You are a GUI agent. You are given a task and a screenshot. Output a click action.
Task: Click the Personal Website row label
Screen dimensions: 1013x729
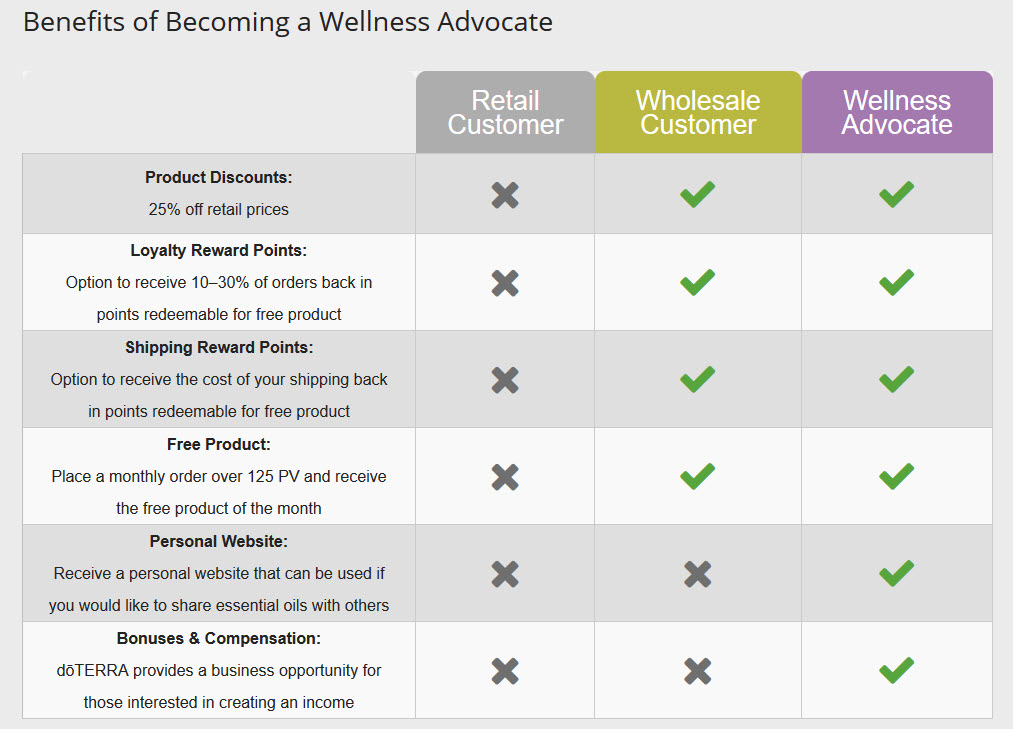click(x=218, y=541)
